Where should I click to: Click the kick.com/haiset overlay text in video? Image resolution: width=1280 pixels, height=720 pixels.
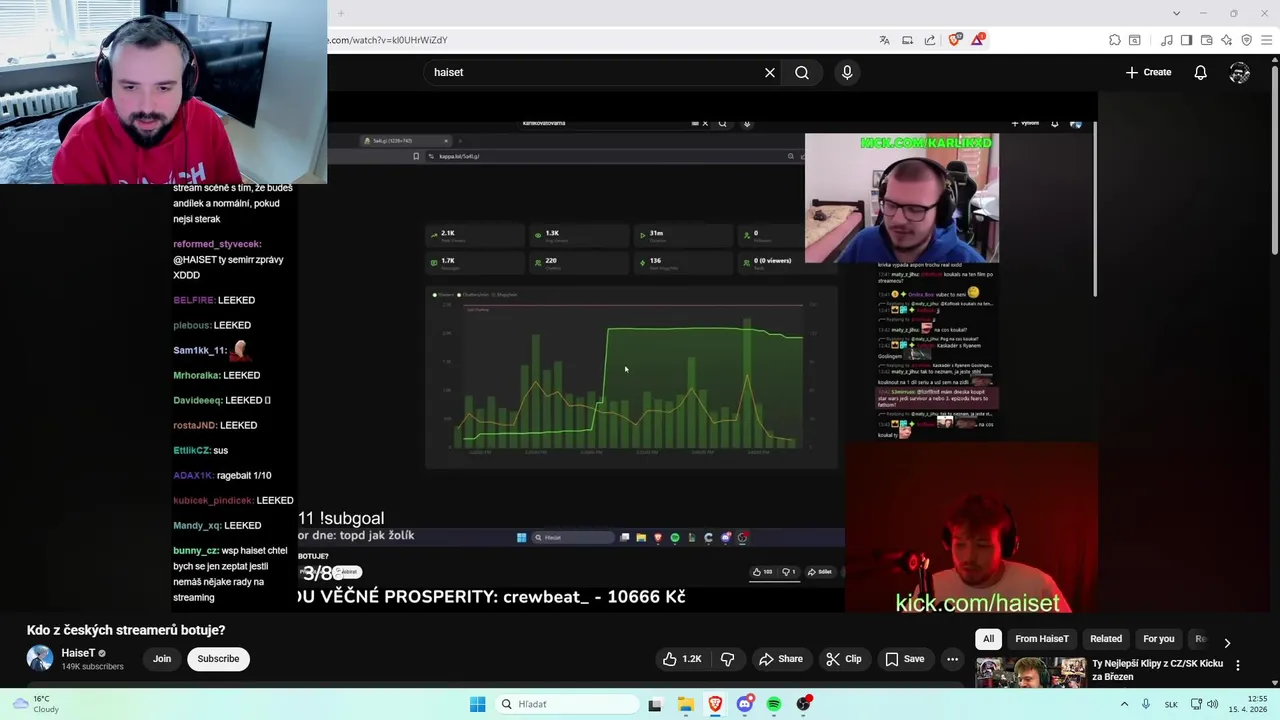(977, 603)
